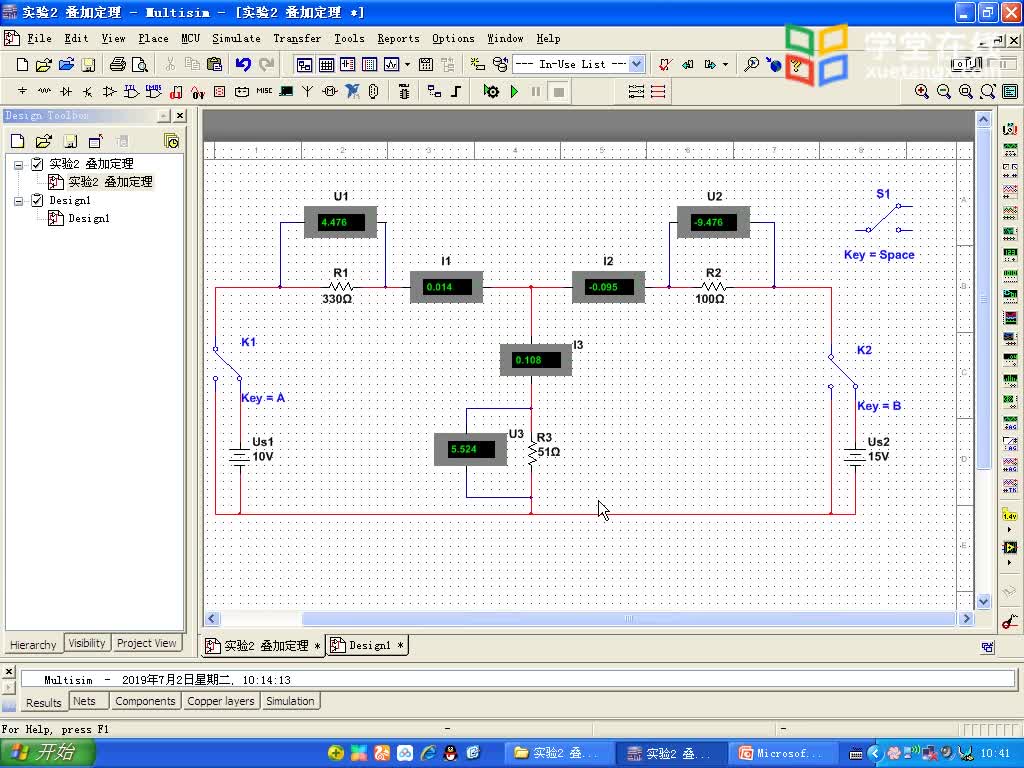1024x768 pixels.
Task: Open the Components tab in spreadsheet
Action: [145, 701]
